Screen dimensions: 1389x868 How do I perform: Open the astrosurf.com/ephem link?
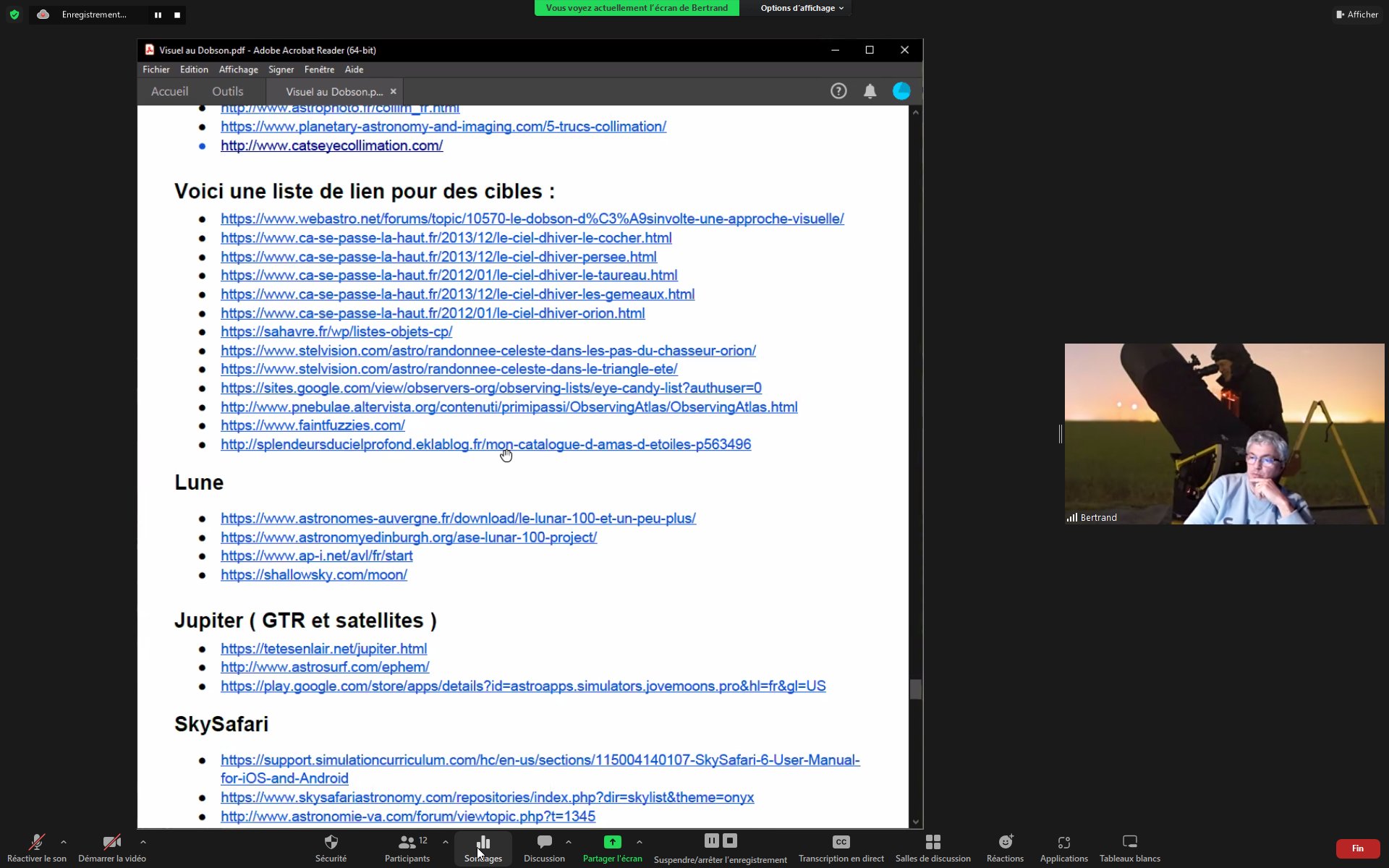[325, 667]
